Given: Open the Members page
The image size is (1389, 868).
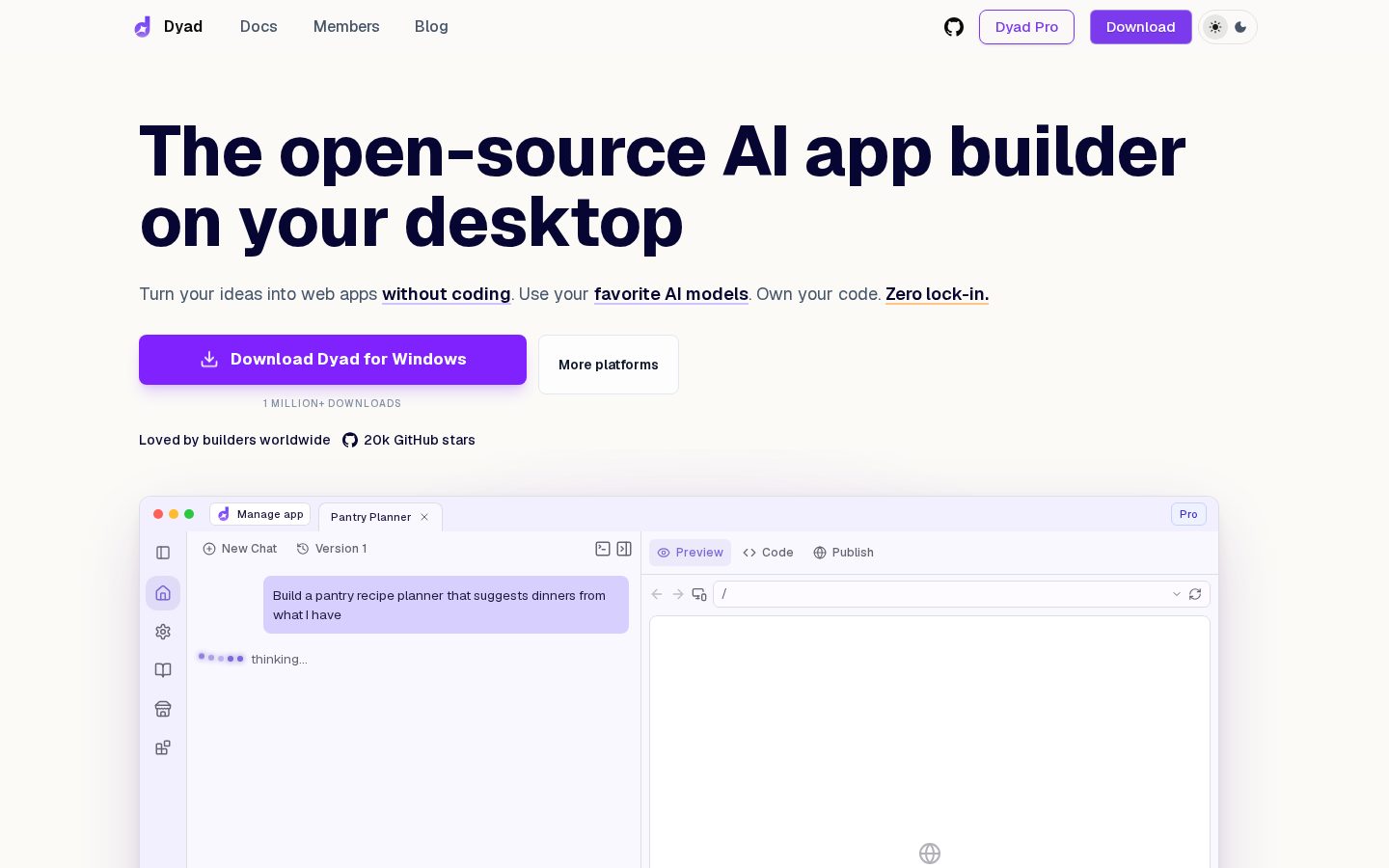Looking at the screenshot, I should click(x=346, y=27).
